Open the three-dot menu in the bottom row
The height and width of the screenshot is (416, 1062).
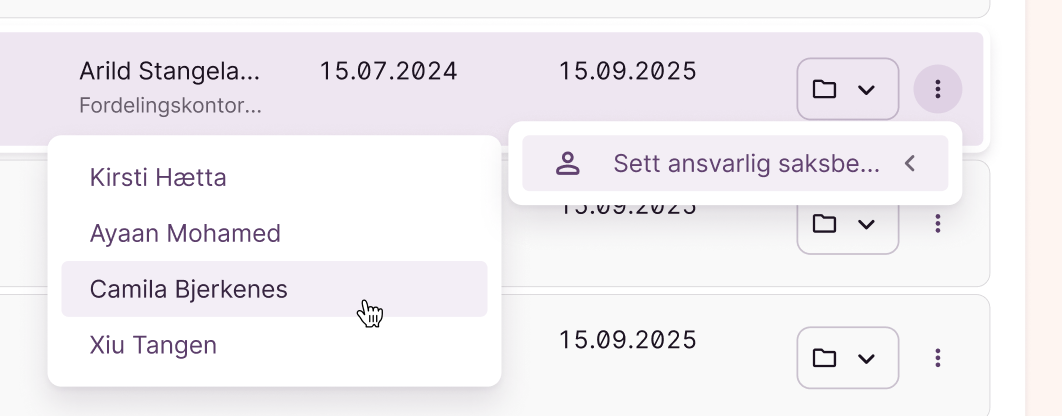coord(937,357)
